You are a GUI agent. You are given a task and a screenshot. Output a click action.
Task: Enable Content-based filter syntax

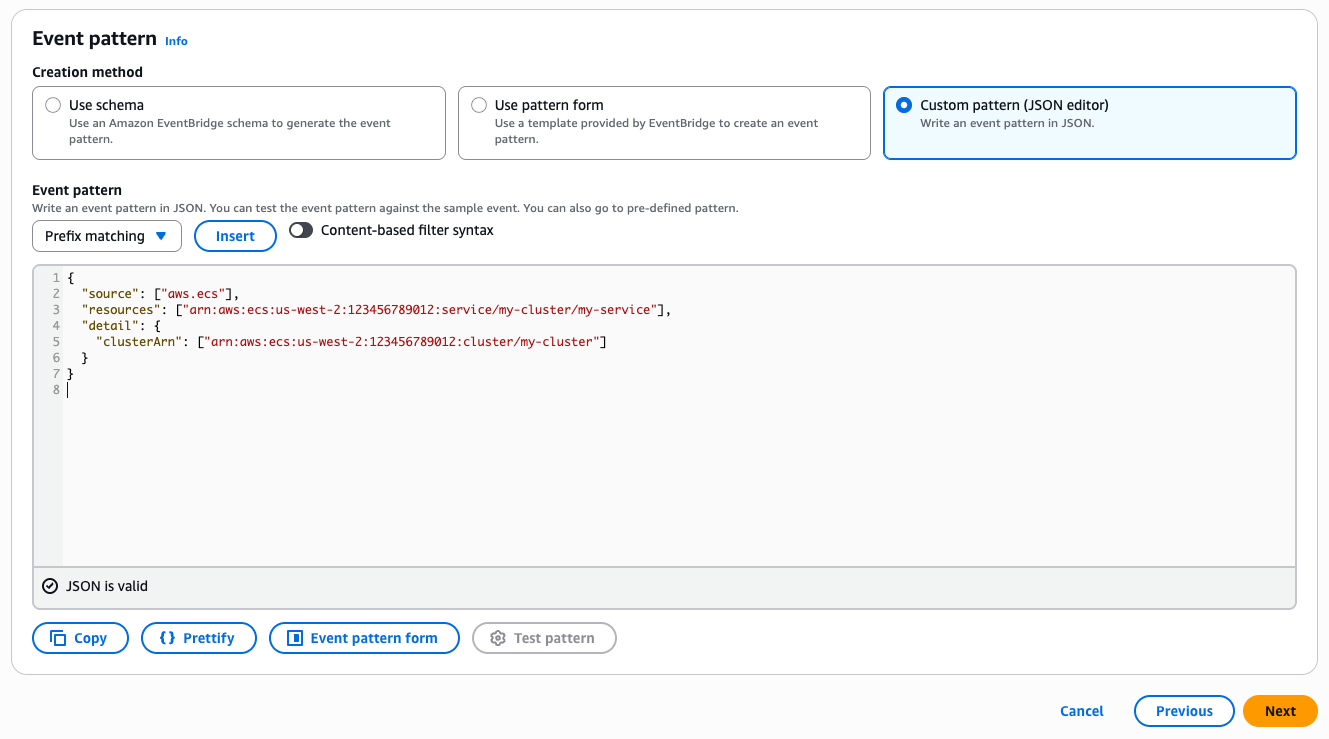(300, 229)
